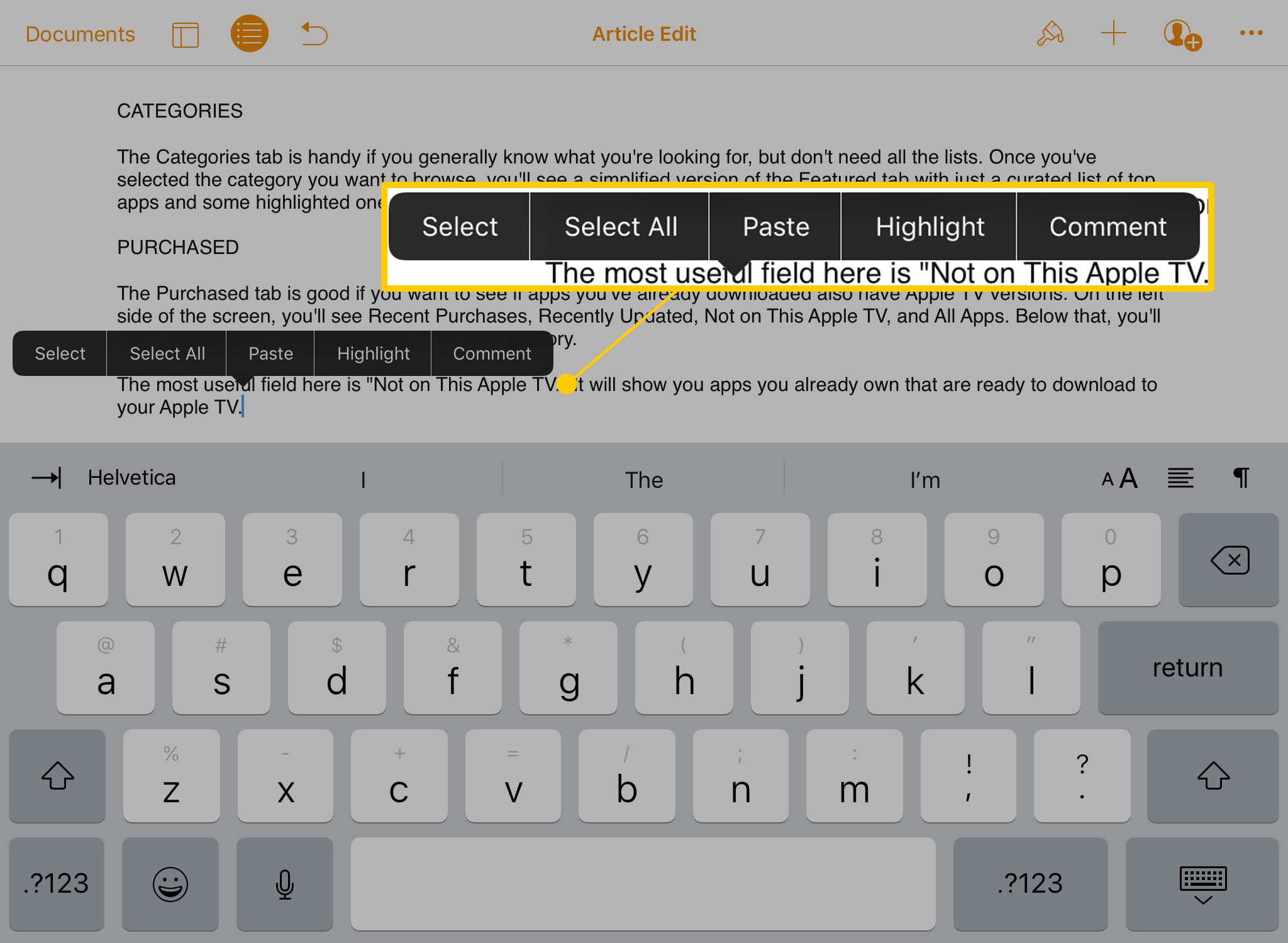Pick the 'I' typing suggestion
The width and height of the screenshot is (1288, 943).
tap(363, 480)
